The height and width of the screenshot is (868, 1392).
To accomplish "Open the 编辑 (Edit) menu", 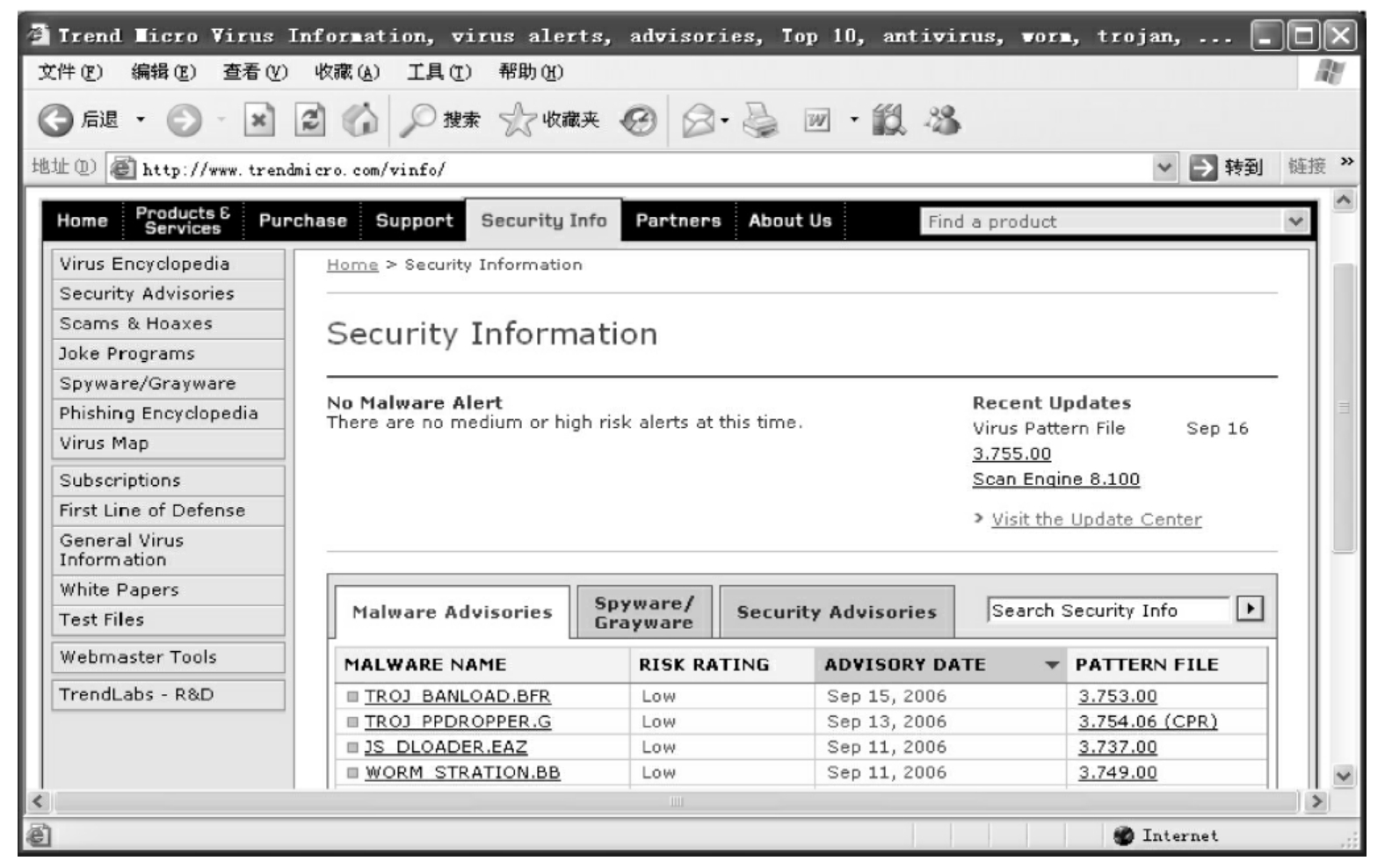I will tap(163, 72).
